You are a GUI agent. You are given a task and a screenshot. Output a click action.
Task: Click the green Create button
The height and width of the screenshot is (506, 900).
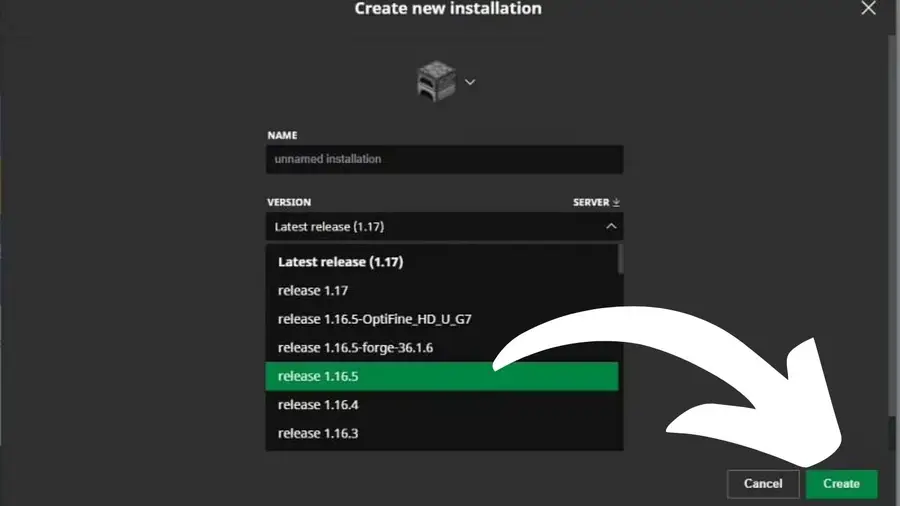[841, 484]
